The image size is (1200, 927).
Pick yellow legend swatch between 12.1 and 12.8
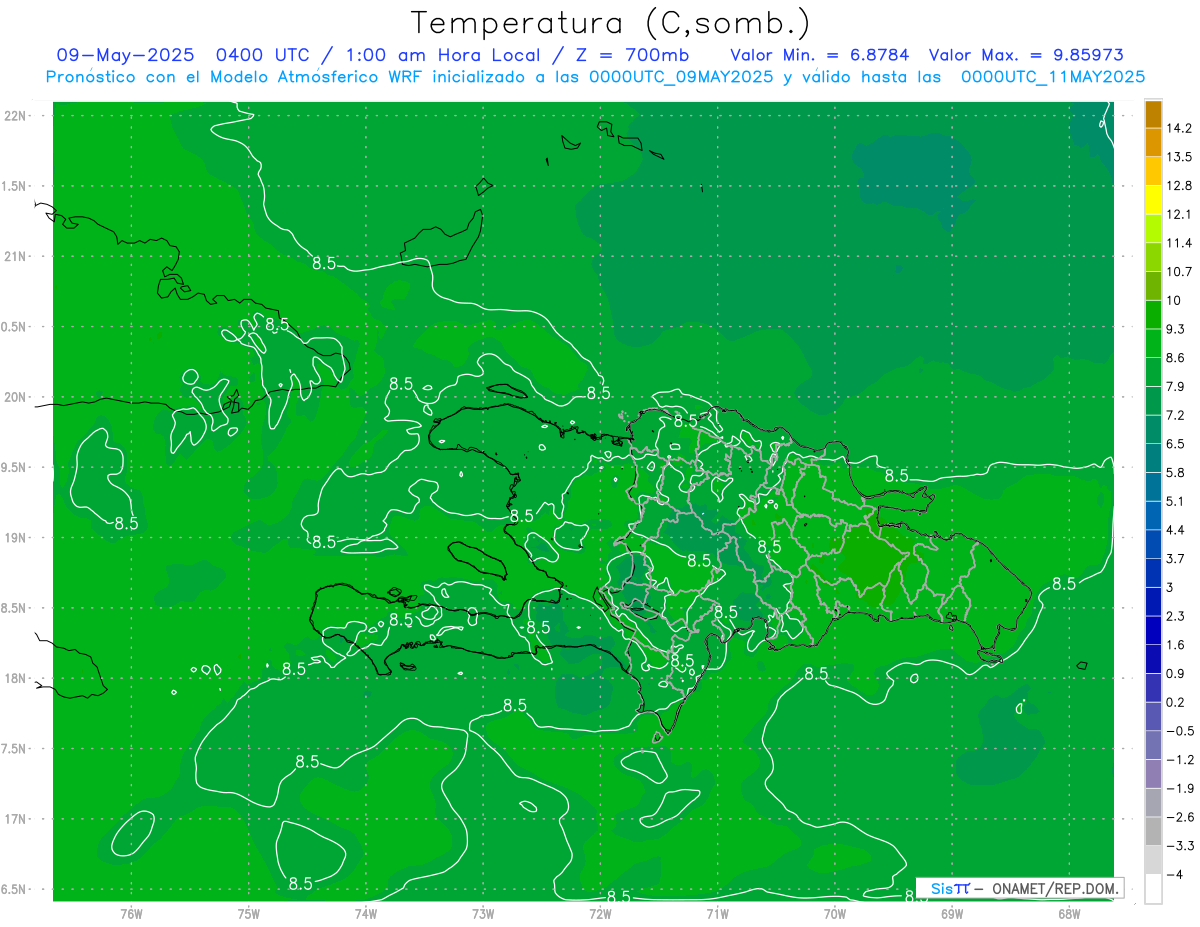(1153, 200)
